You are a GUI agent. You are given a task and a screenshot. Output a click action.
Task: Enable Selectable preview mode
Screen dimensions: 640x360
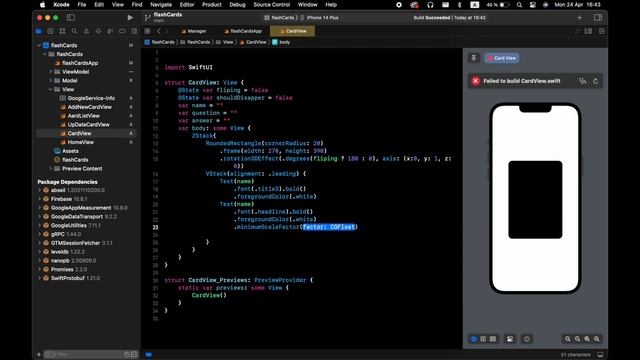[483, 339]
